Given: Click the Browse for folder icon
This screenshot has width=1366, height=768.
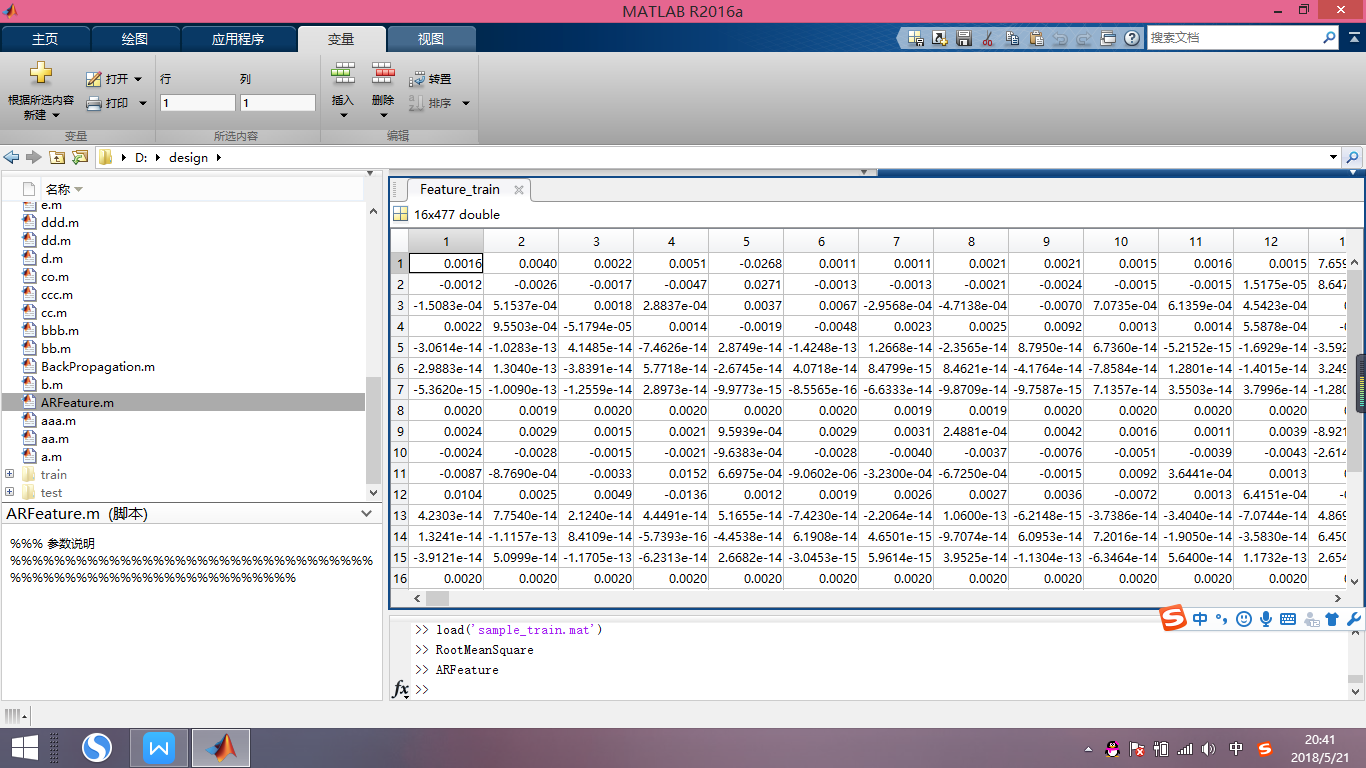Looking at the screenshot, I should click(80, 158).
